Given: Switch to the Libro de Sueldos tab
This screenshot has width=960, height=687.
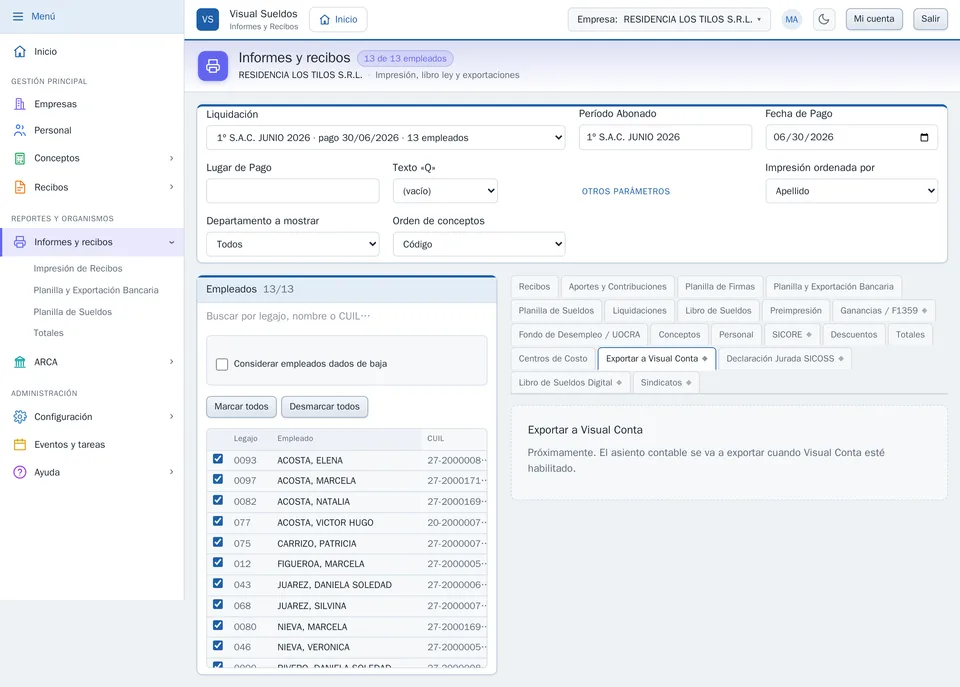Looking at the screenshot, I should coord(718,310).
